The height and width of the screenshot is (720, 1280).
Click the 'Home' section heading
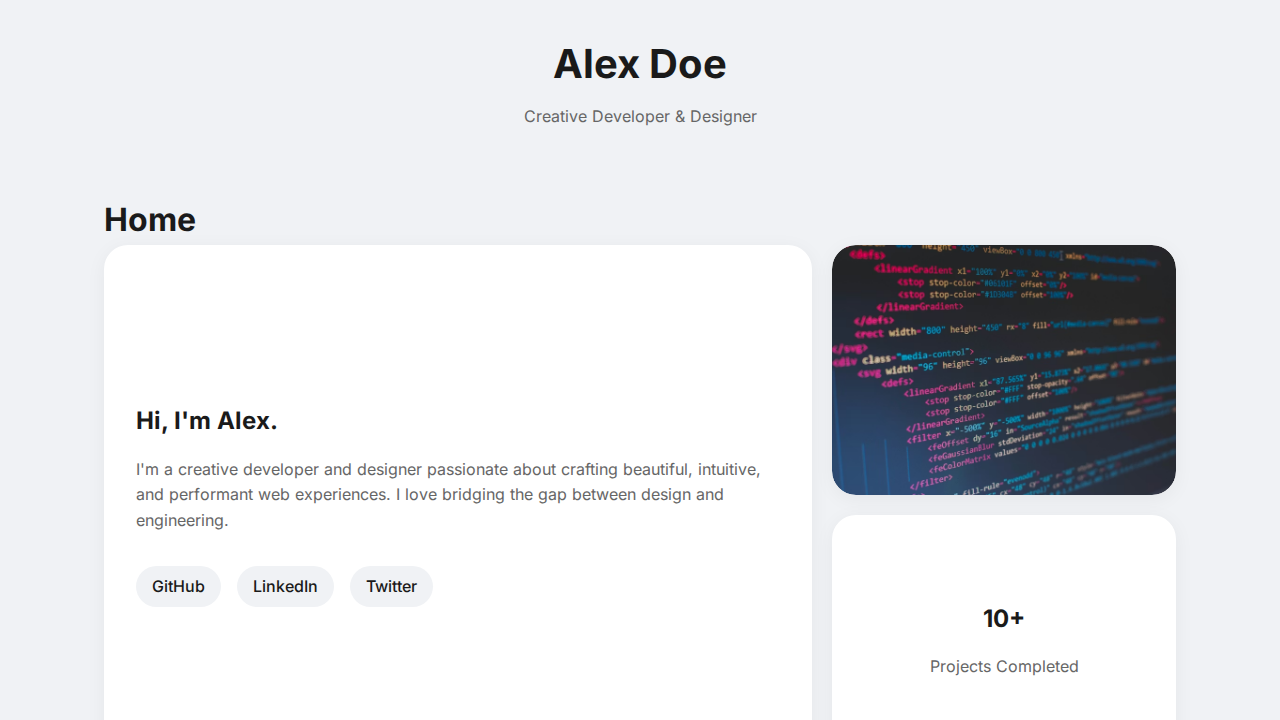click(x=150, y=220)
